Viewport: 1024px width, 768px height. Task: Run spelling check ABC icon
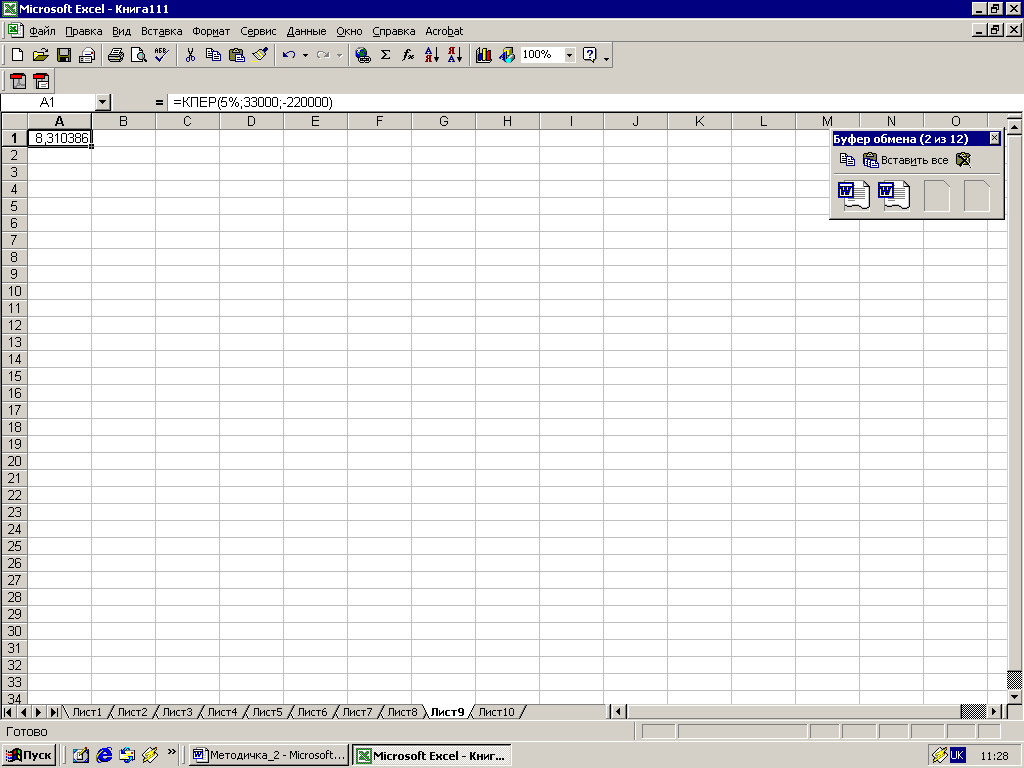161,56
